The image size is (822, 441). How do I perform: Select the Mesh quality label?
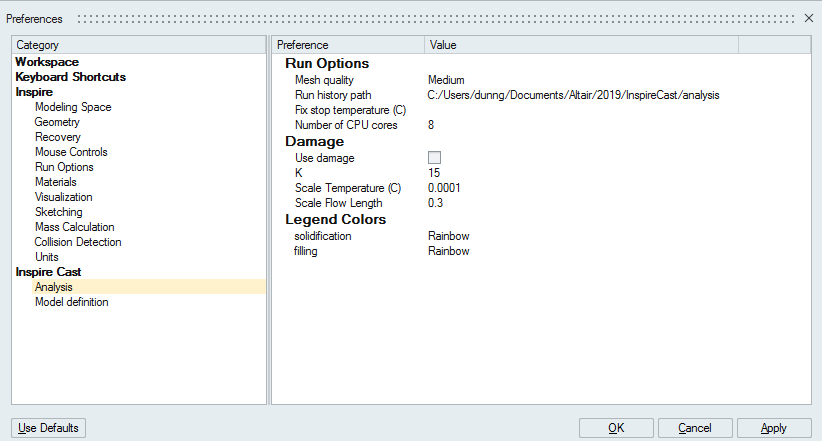[324, 80]
